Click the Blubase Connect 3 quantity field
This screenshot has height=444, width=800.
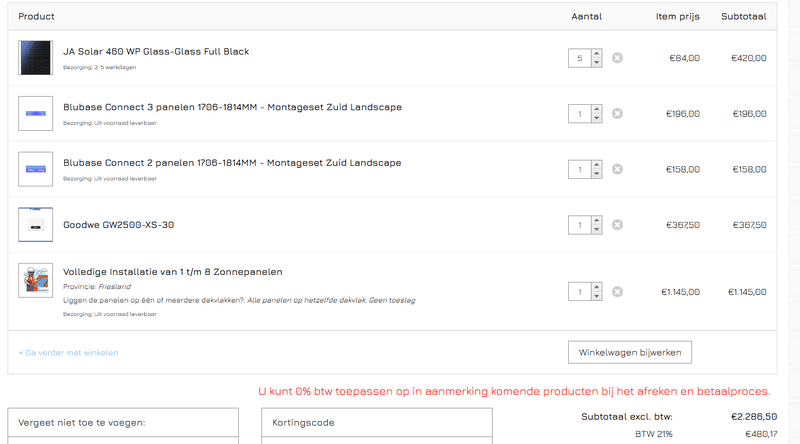[580, 114]
